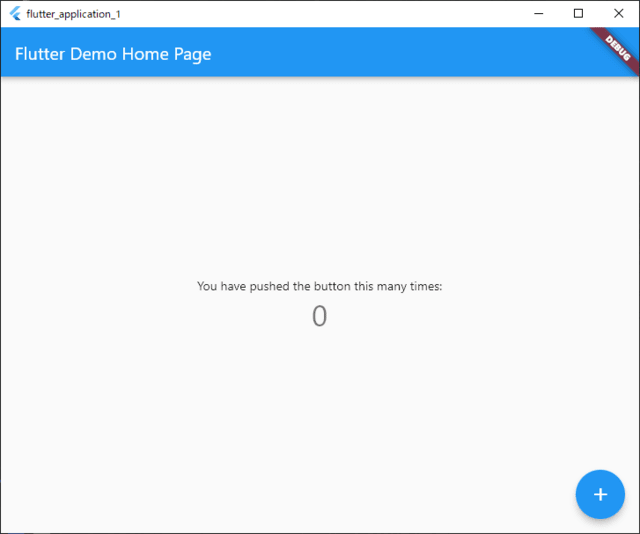Screen dimensions: 640x534
Task: Click the red DEBUG corner banner
Action: click(x=616, y=48)
